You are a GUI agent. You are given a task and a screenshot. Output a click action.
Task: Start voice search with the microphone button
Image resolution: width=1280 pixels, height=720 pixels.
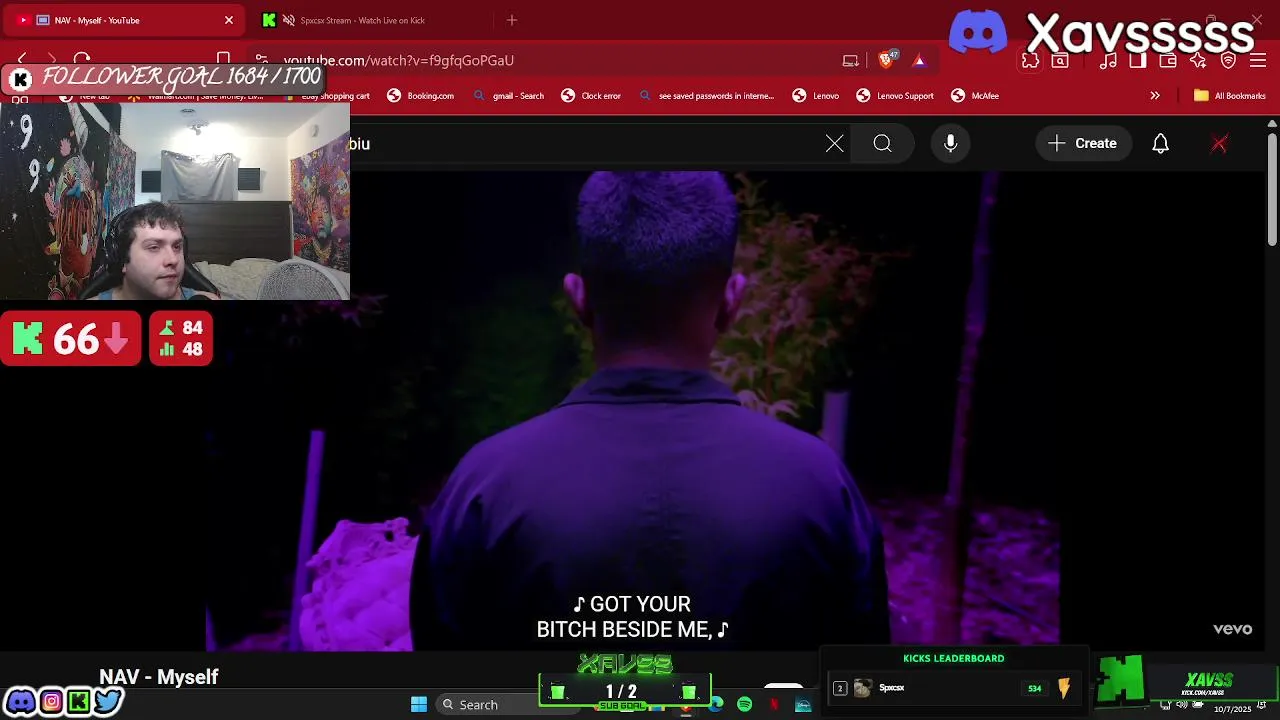click(x=951, y=144)
